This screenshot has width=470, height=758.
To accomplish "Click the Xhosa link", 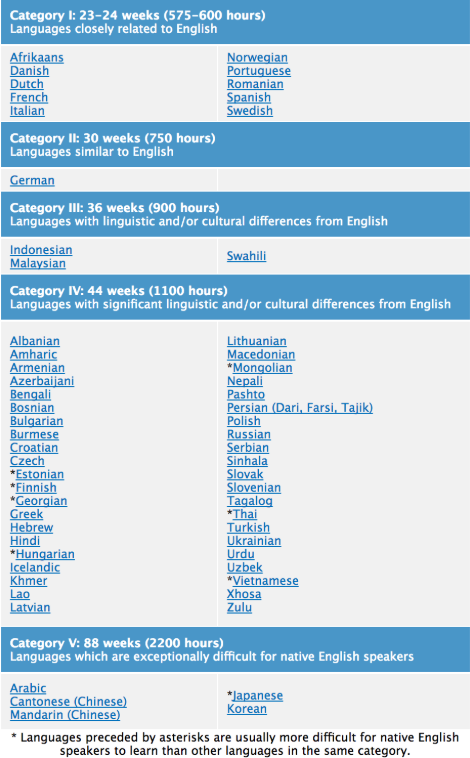I will (x=244, y=594).
